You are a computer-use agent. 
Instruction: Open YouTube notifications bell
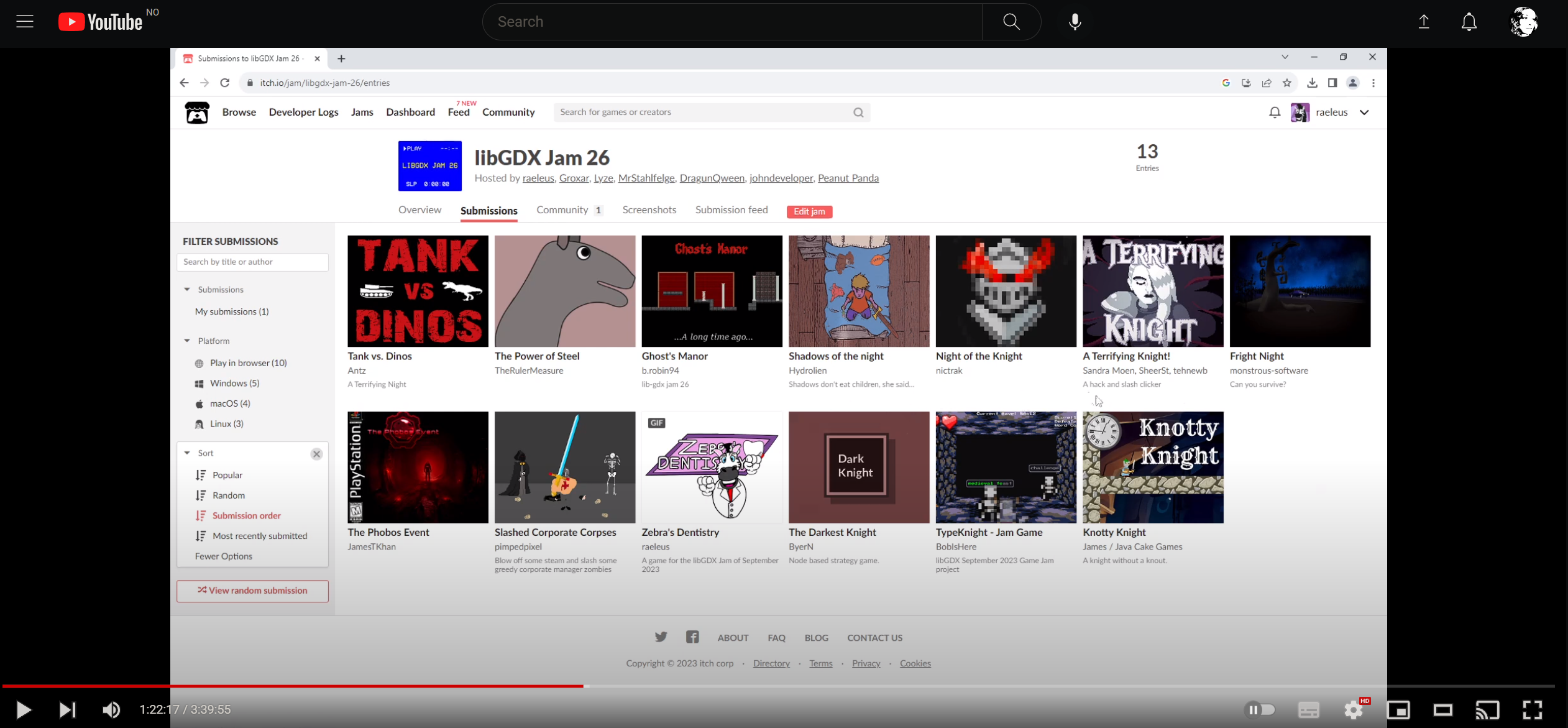click(1469, 21)
